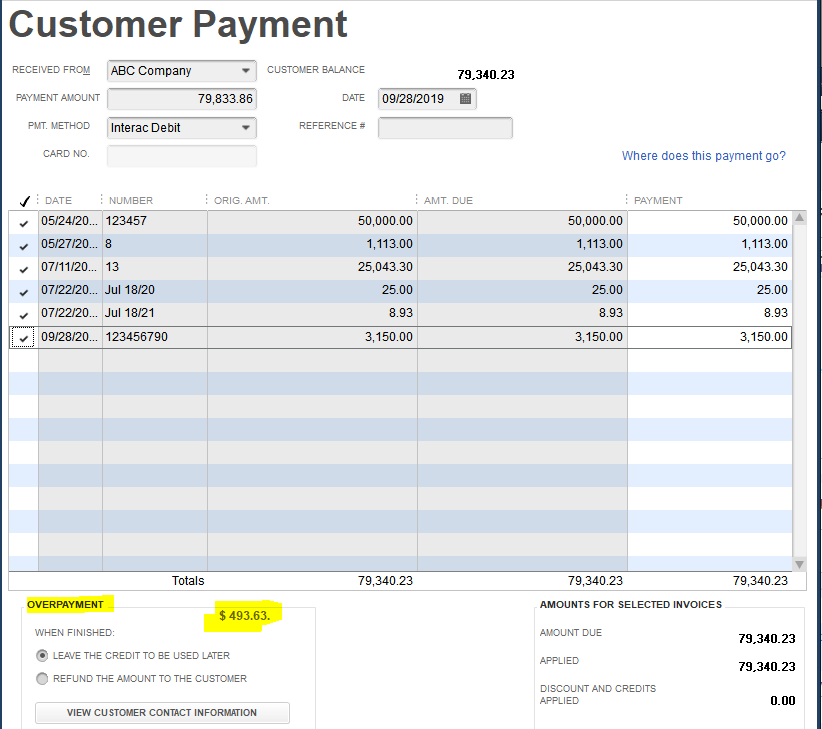Open the calendar picker beside the date
This screenshot has width=822, height=729.
pyautogui.click(x=465, y=99)
